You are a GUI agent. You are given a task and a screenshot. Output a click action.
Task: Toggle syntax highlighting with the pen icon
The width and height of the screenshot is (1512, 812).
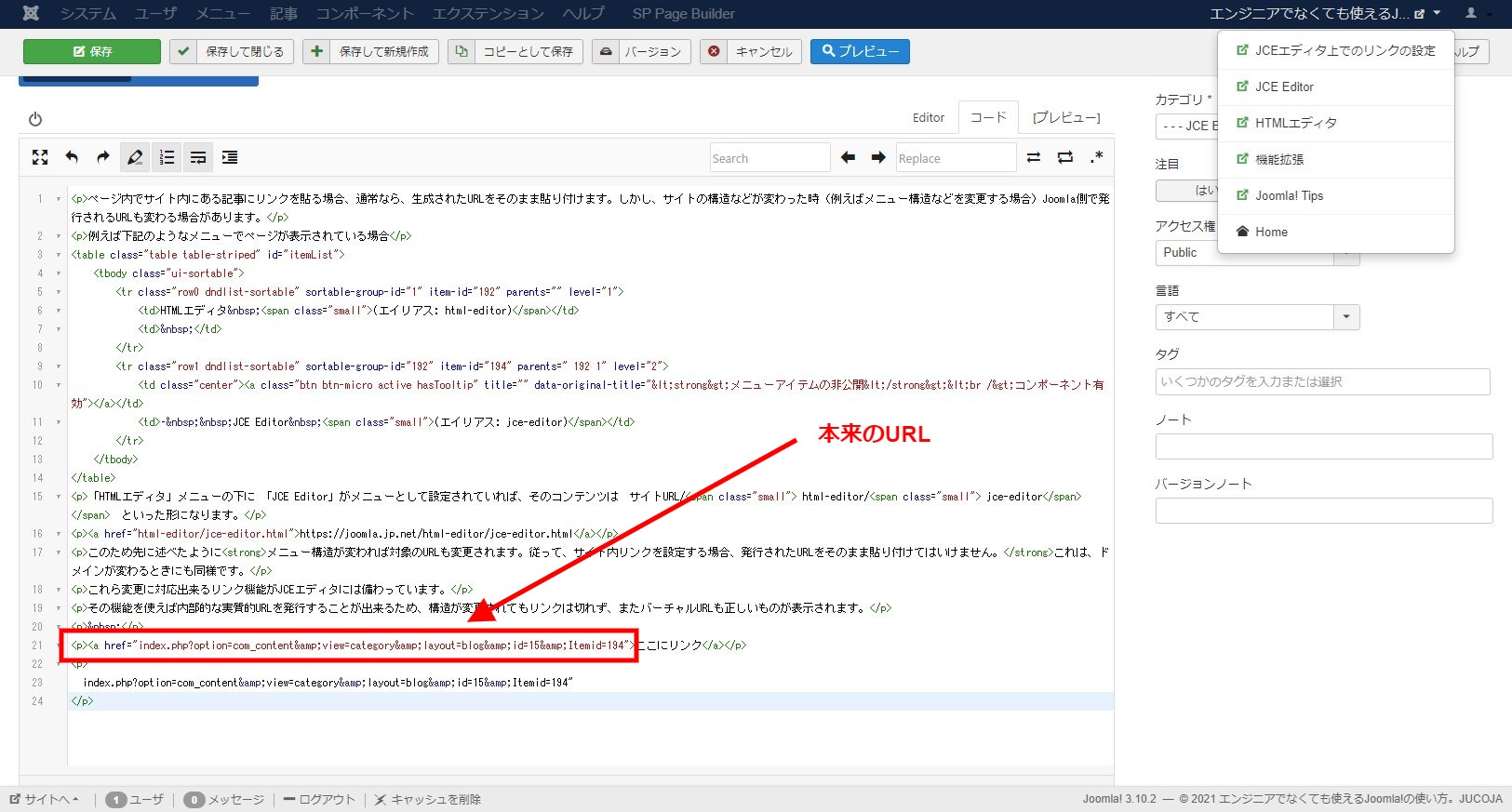tap(135, 158)
